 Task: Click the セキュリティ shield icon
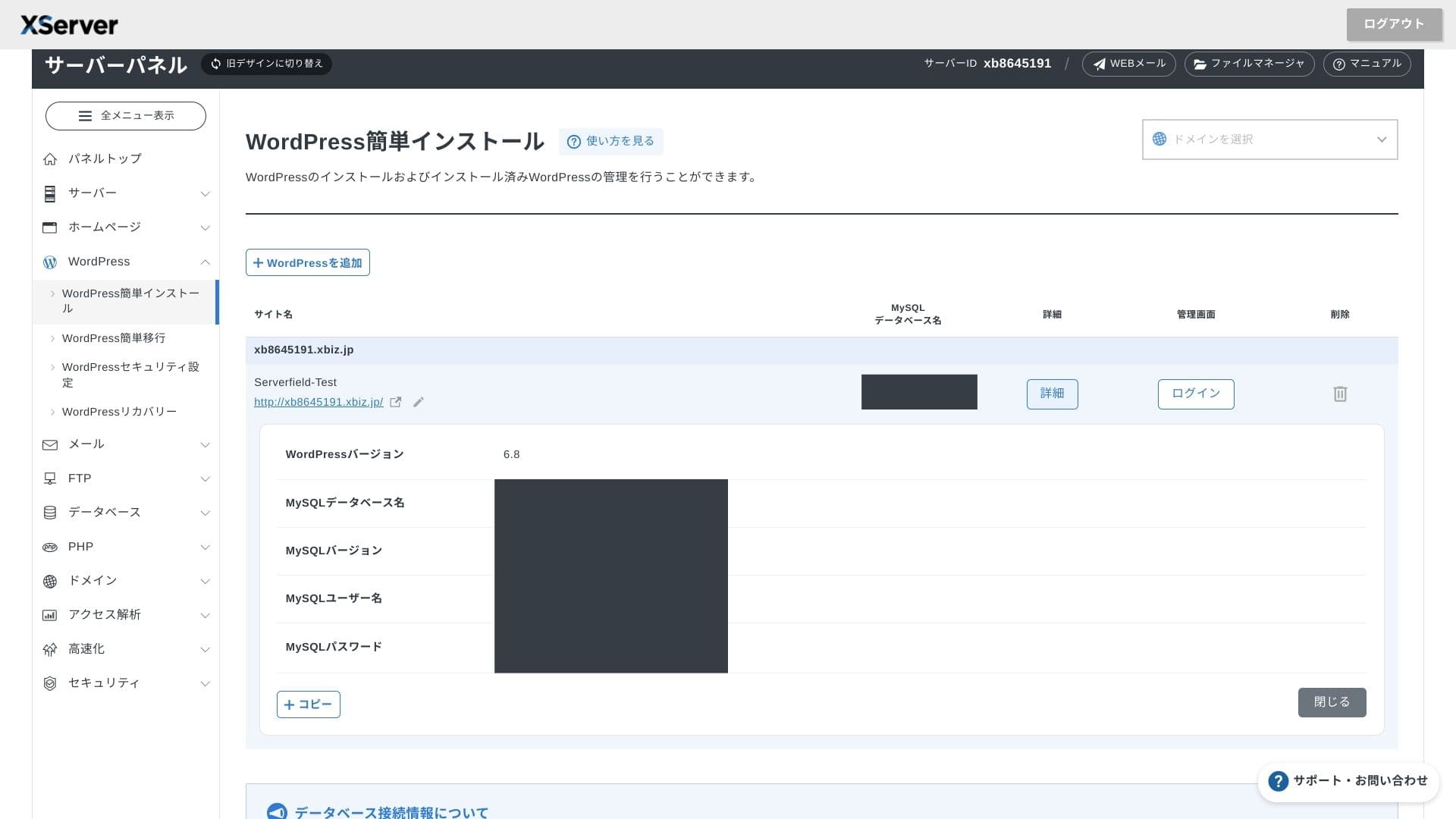coord(50,683)
